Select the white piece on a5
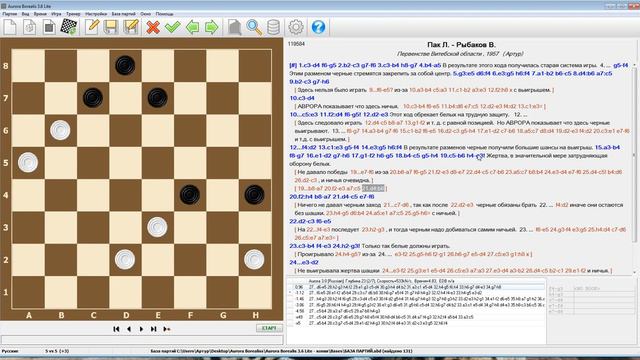The image size is (640, 360). 28,162
